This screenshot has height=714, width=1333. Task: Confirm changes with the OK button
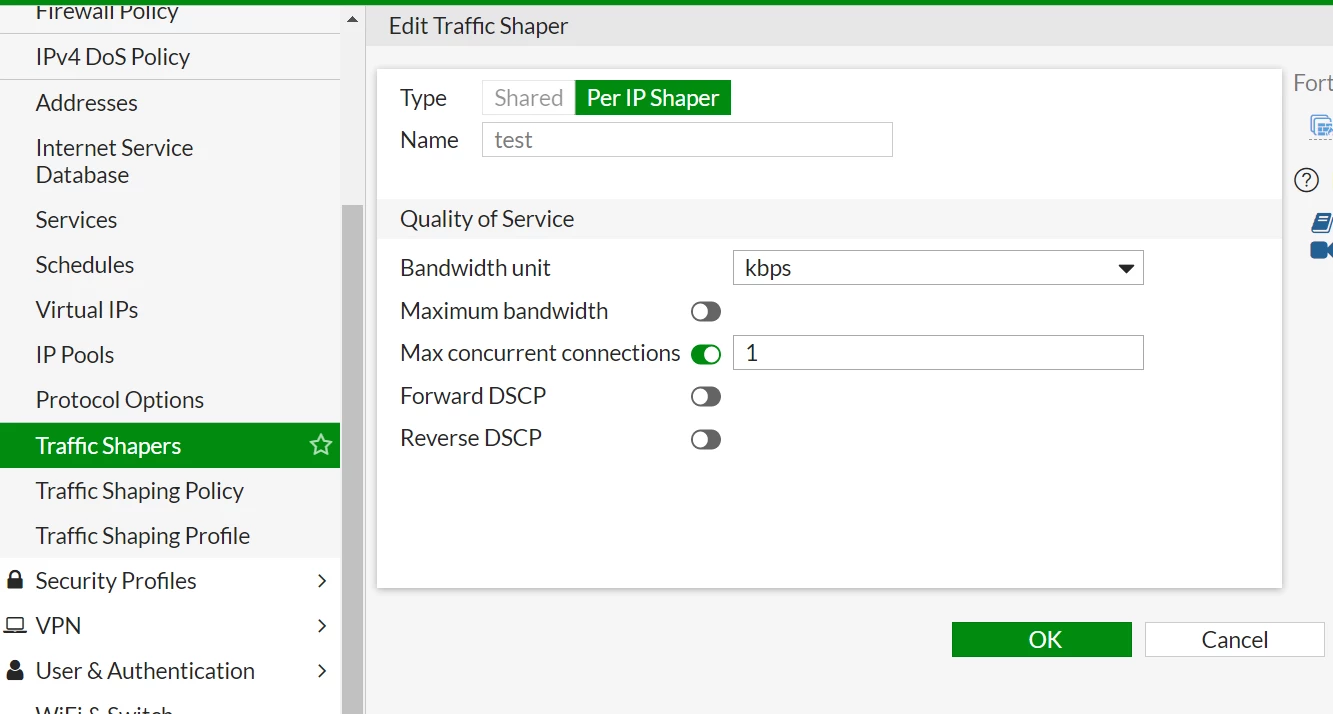pos(1041,640)
